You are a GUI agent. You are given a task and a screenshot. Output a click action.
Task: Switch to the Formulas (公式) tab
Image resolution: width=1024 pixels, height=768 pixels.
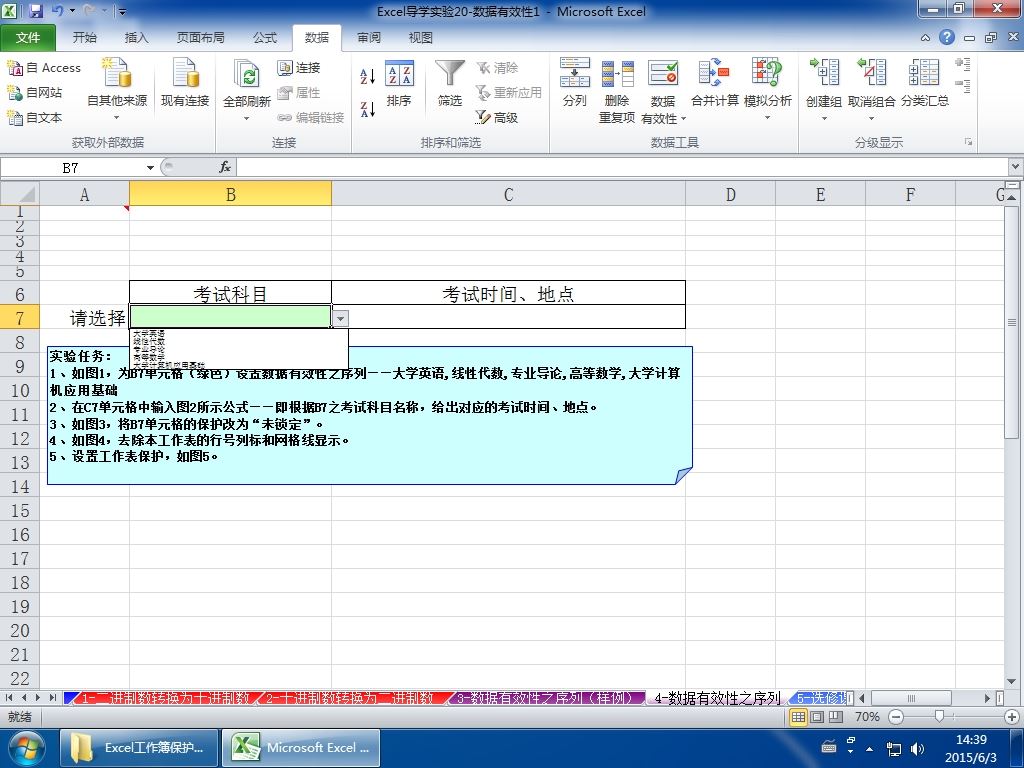point(265,38)
